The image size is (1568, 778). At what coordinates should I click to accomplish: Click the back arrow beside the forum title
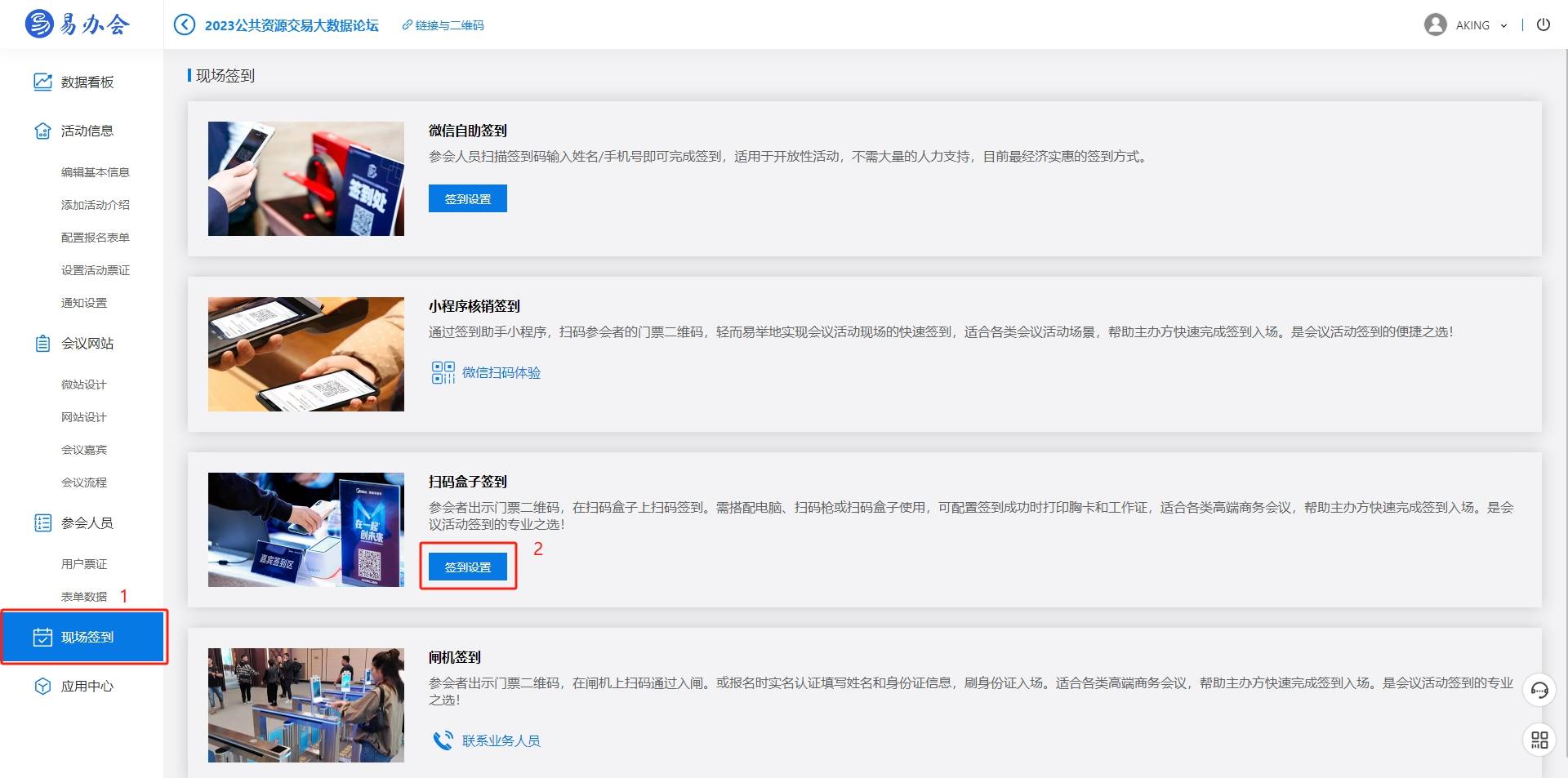183,24
